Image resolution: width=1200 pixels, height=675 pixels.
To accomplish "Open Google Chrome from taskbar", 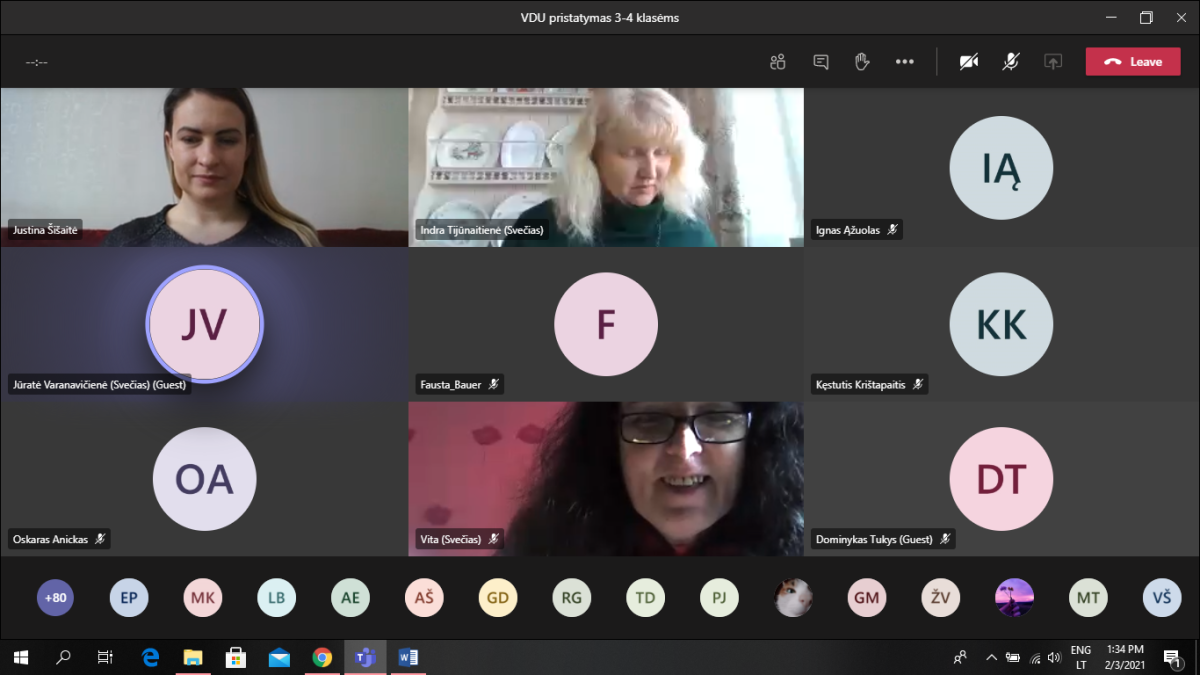I will [x=322, y=657].
